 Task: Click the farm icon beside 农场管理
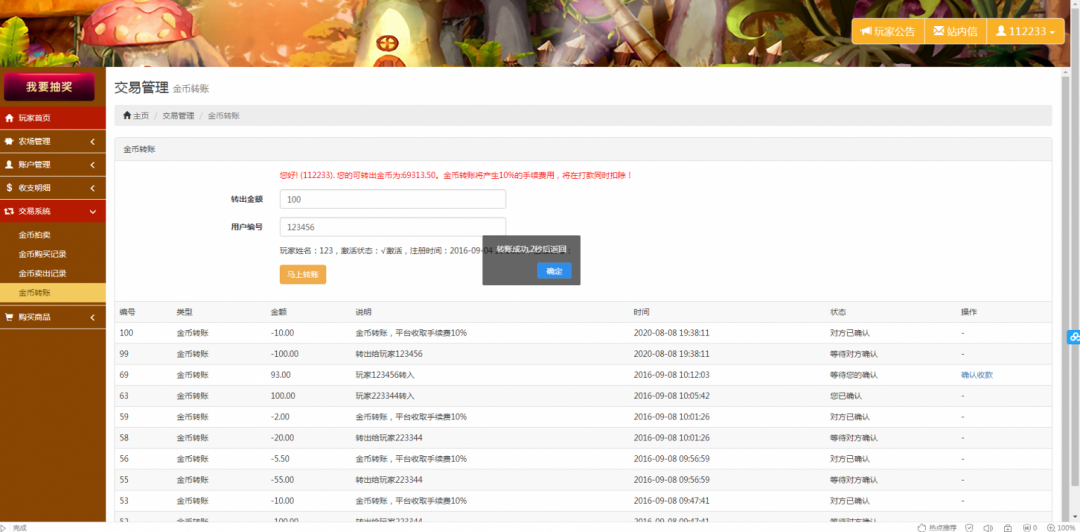point(10,141)
